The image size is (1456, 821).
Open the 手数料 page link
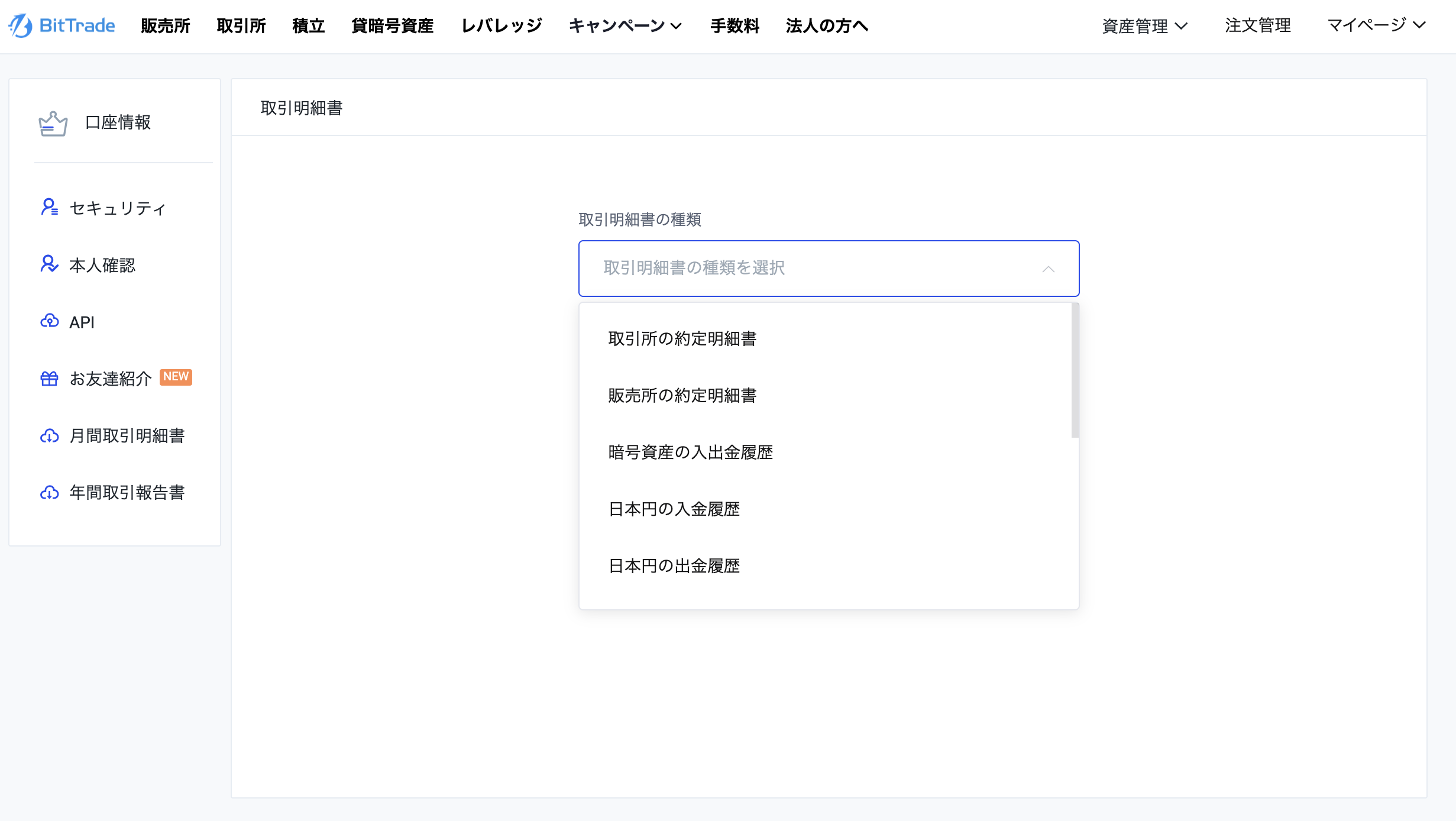click(x=735, y=26)
